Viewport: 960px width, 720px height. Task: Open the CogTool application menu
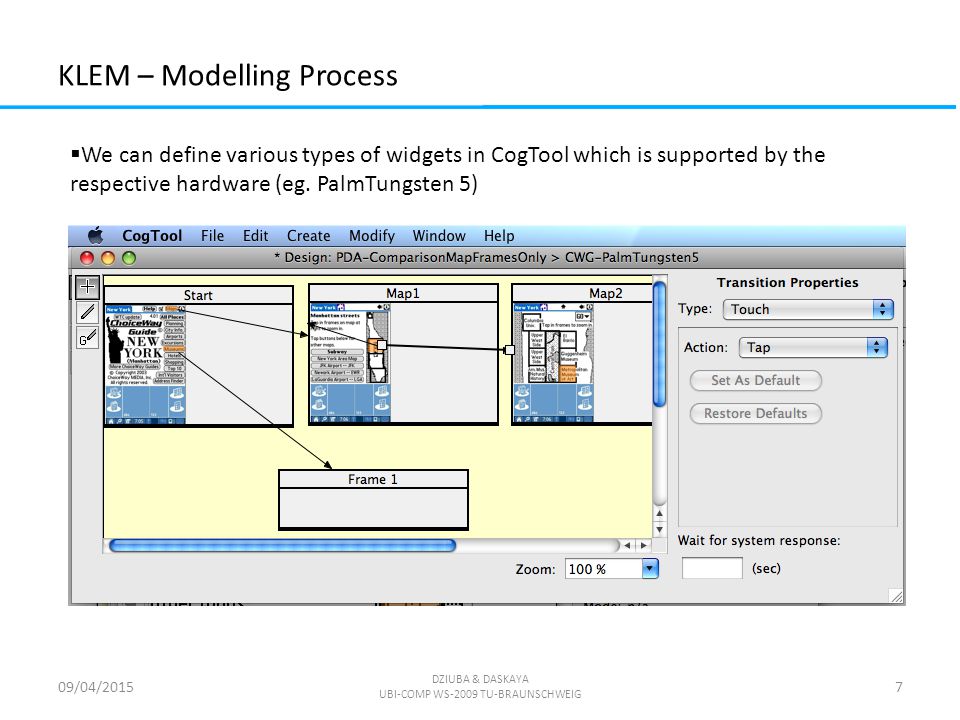(x=152, y=236)
